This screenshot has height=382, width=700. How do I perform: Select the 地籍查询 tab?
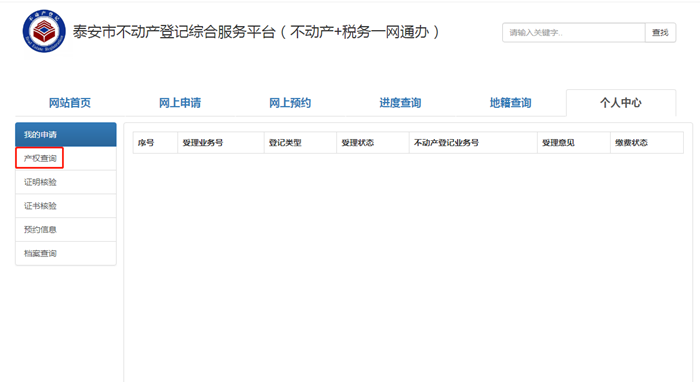pos(510,103)
